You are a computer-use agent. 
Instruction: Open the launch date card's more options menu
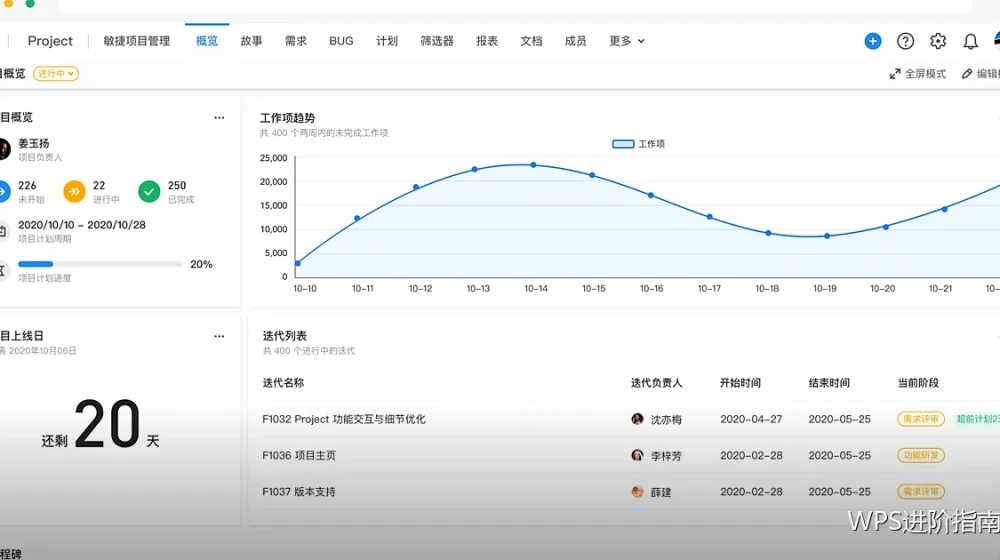(x=219, y=336)
